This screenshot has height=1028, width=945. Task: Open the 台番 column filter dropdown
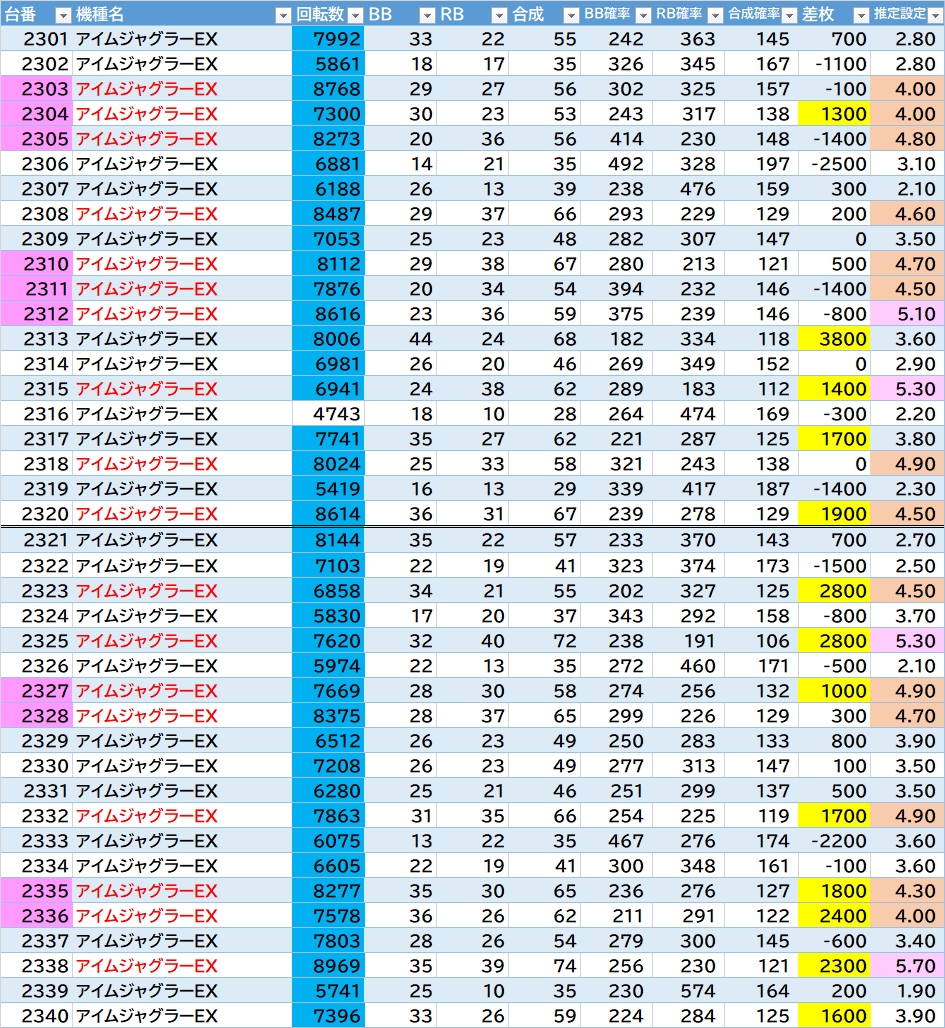(x=64, y=15)
